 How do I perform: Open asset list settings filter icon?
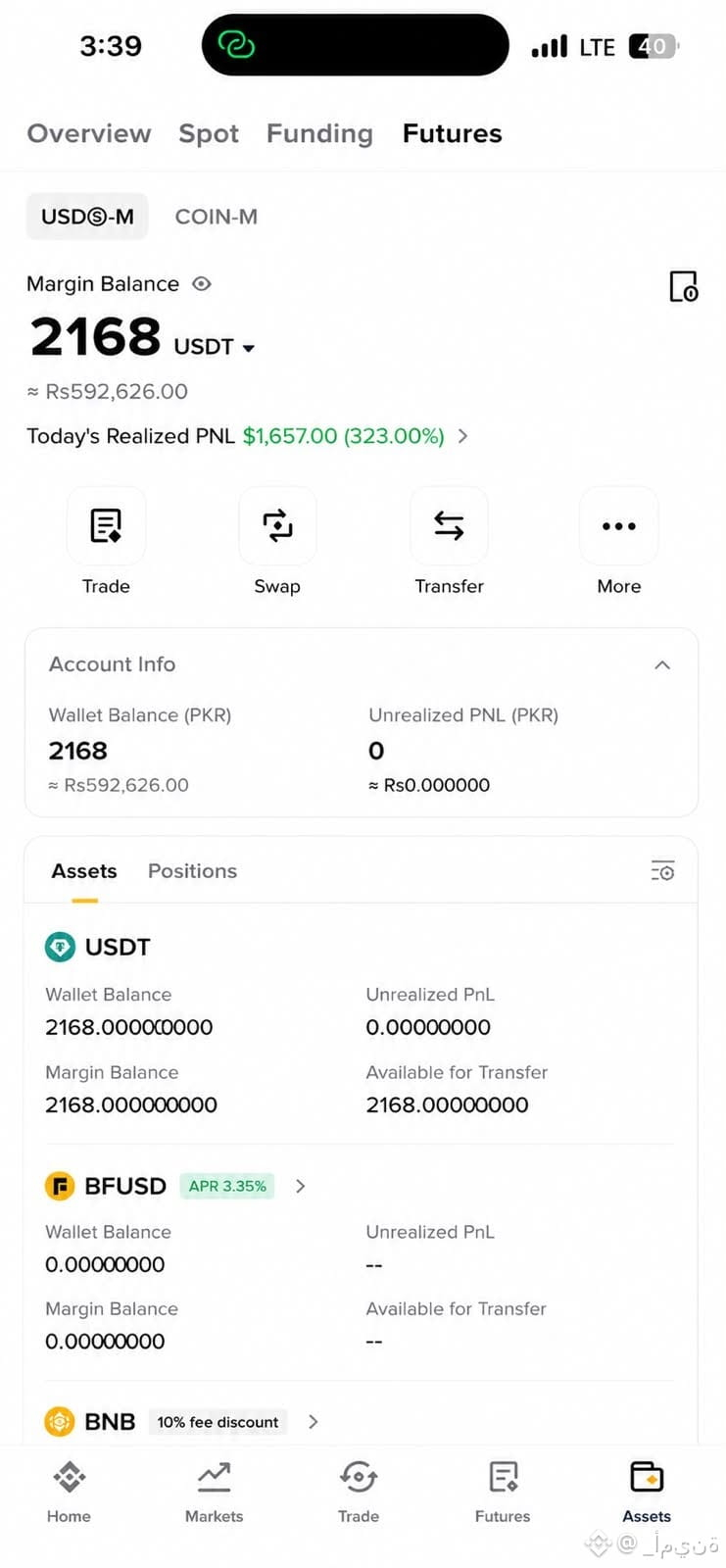click(663, 870)
